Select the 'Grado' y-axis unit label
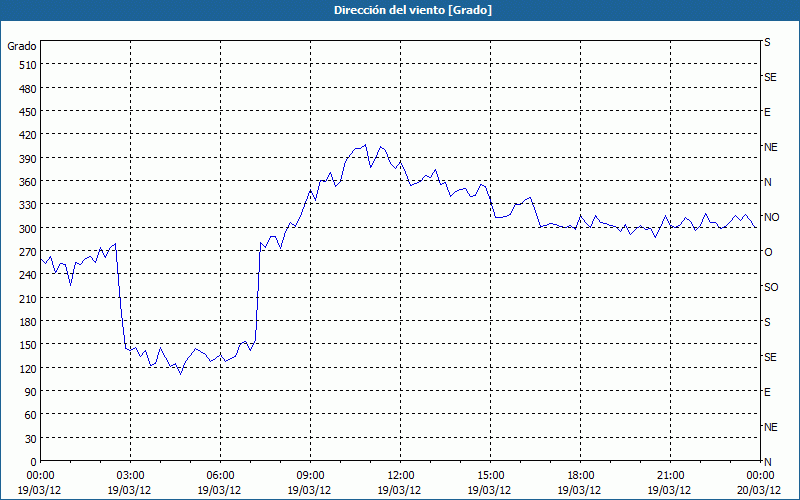Viewport: 800px width, 500px height. point(22,46)
